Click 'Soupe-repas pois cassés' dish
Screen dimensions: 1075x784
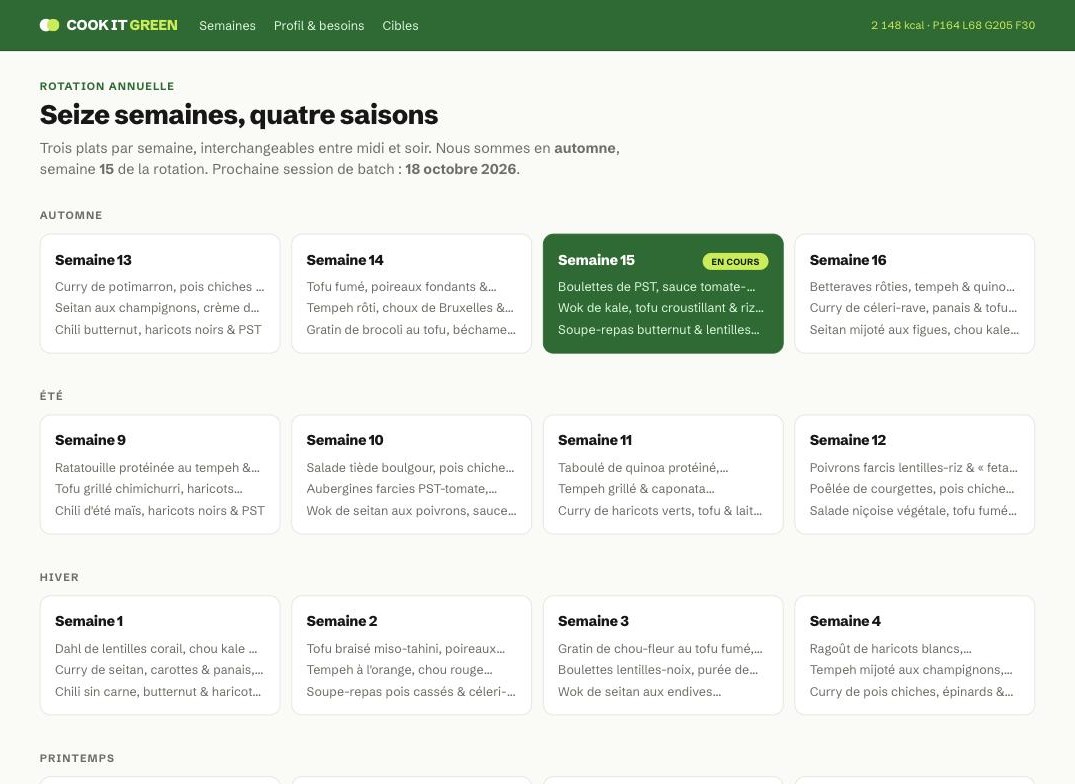click(411, 691)
